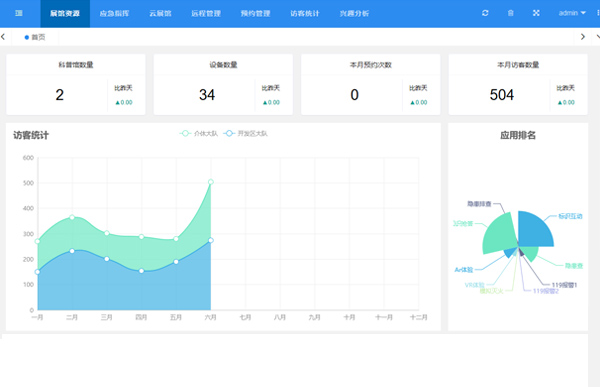Click the 本月预约次数 card value 0
The width and height of the screenshot is (600, 387).
pyautogui.click(x=354, y=95)
